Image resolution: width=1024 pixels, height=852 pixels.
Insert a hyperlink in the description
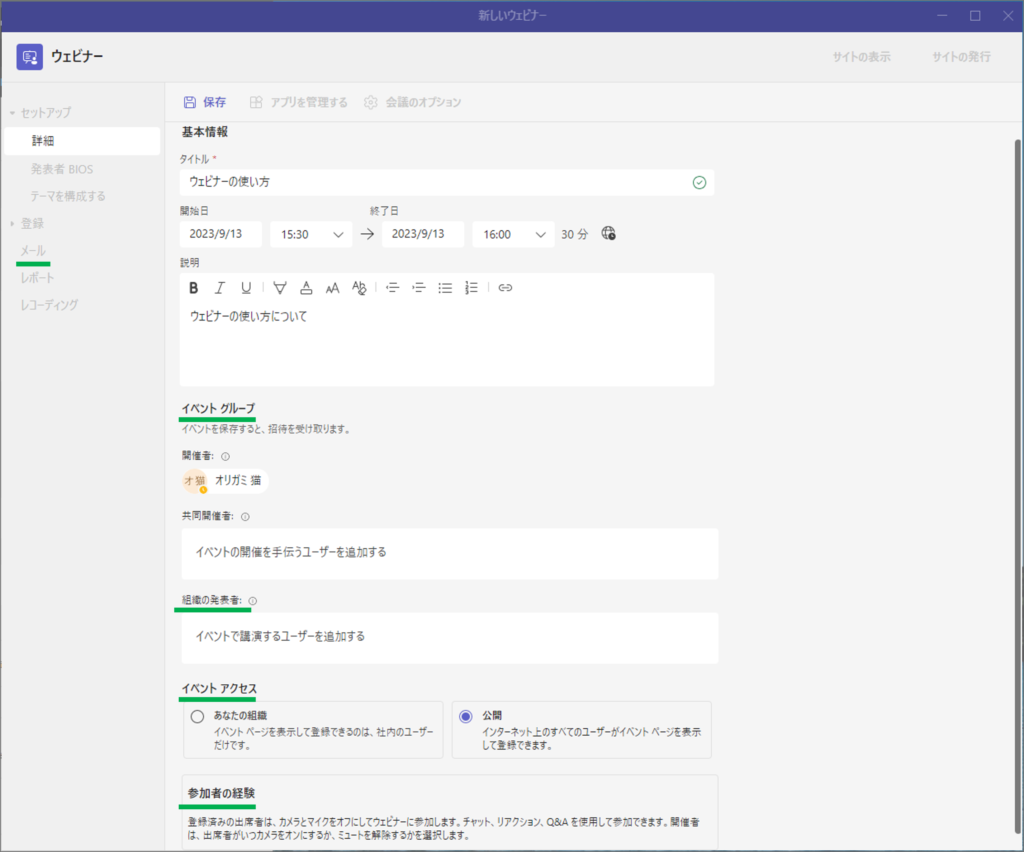click(505, 288)
